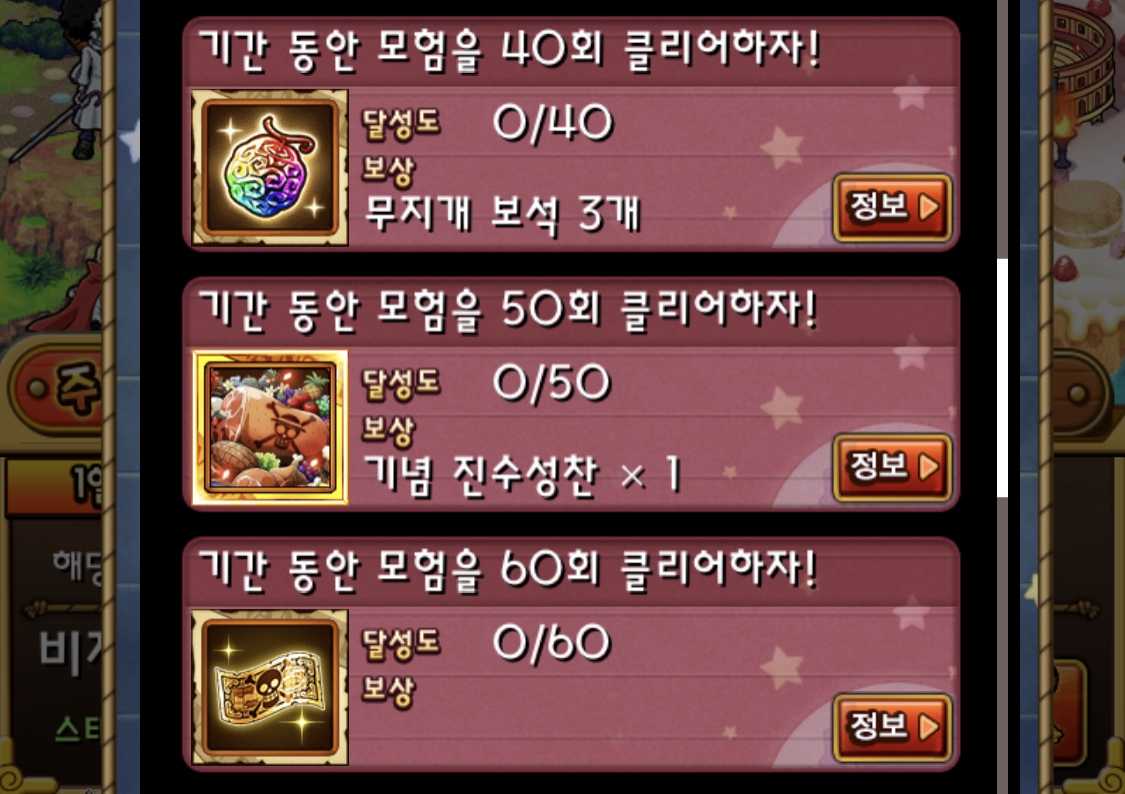The width and height of the screenshot is (1125, 794).
Task: Tap the golden skull ticket reward icon
Action: point(270,687)
